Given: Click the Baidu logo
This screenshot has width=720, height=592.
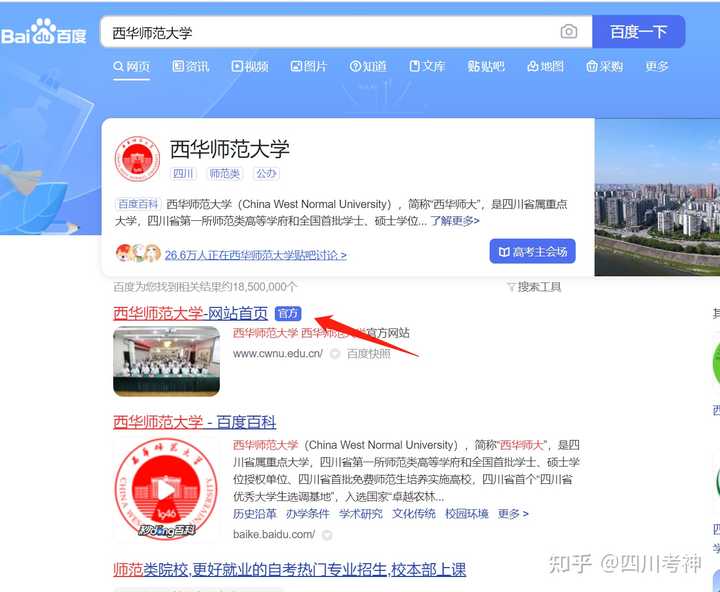Looking at the screenshot, I should click(44, 31).
